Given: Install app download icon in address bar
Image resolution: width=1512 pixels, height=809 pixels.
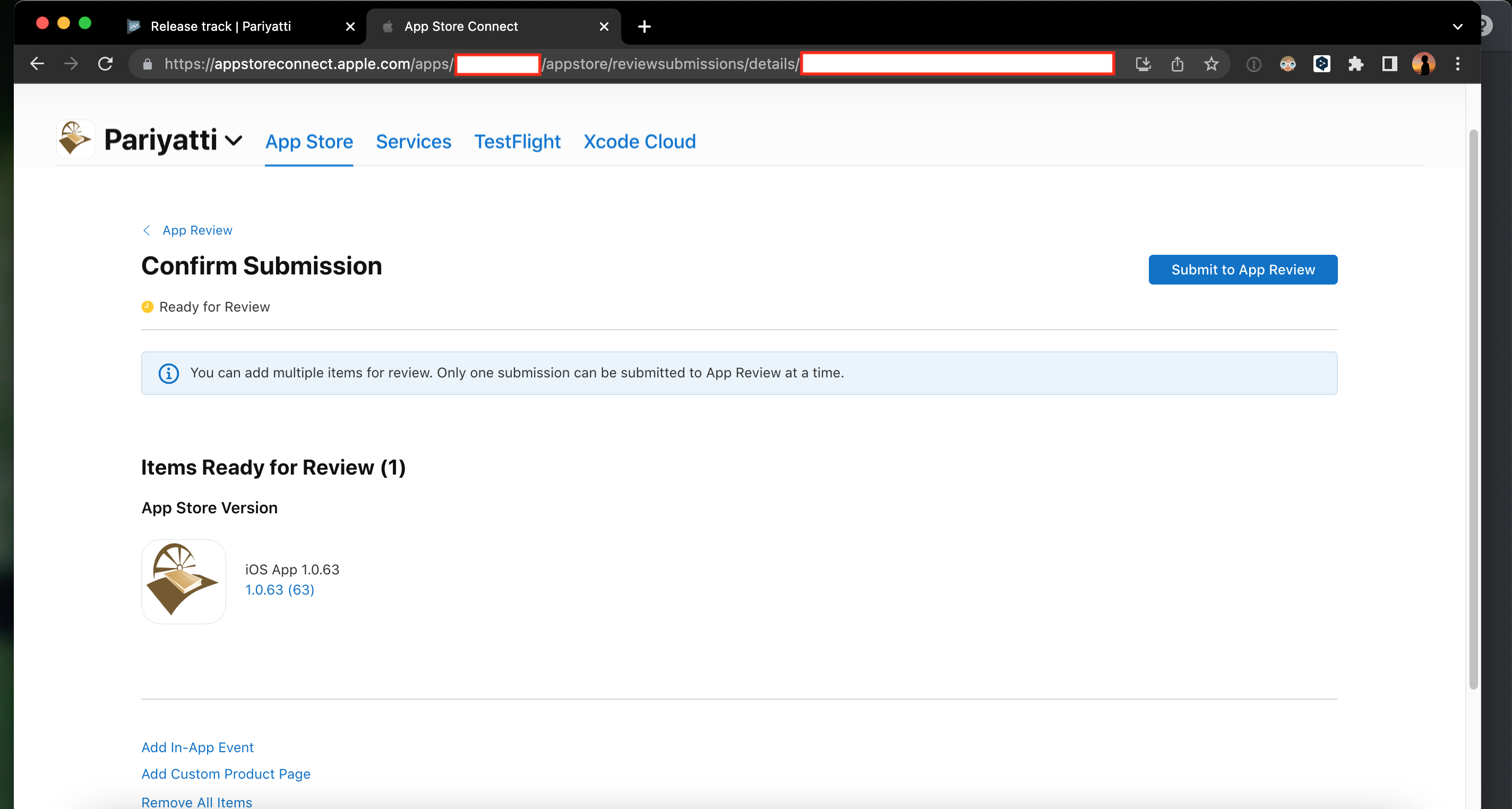Looking at the screenshot, I should pyautogui.click(x=1143, y=63).
